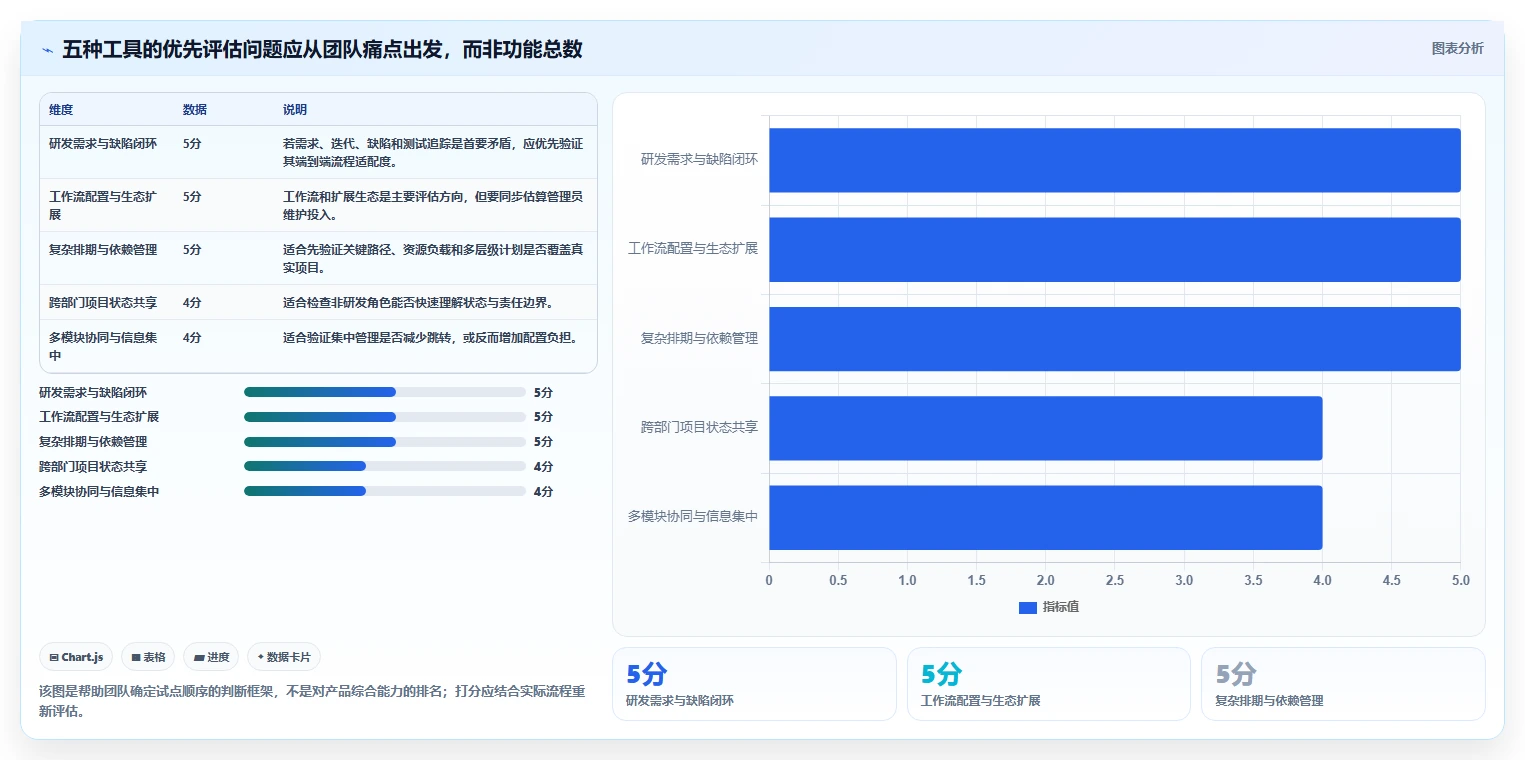Click the 工作流配置与生态扩展 chart bar
Viewport: 1525px width, 760px height.
coord(1114,249)
